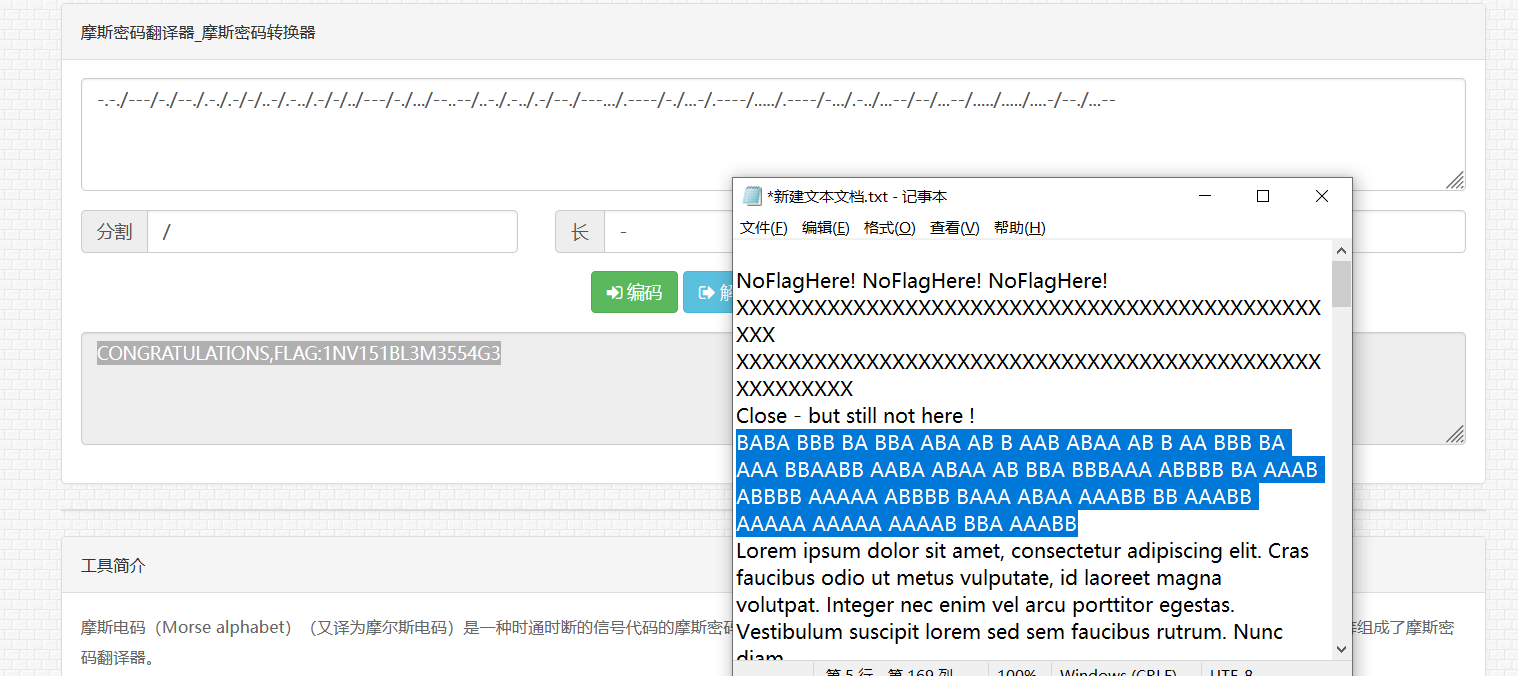
Task: Click inside the Morse code input textarea
Action: pos(400,135)
